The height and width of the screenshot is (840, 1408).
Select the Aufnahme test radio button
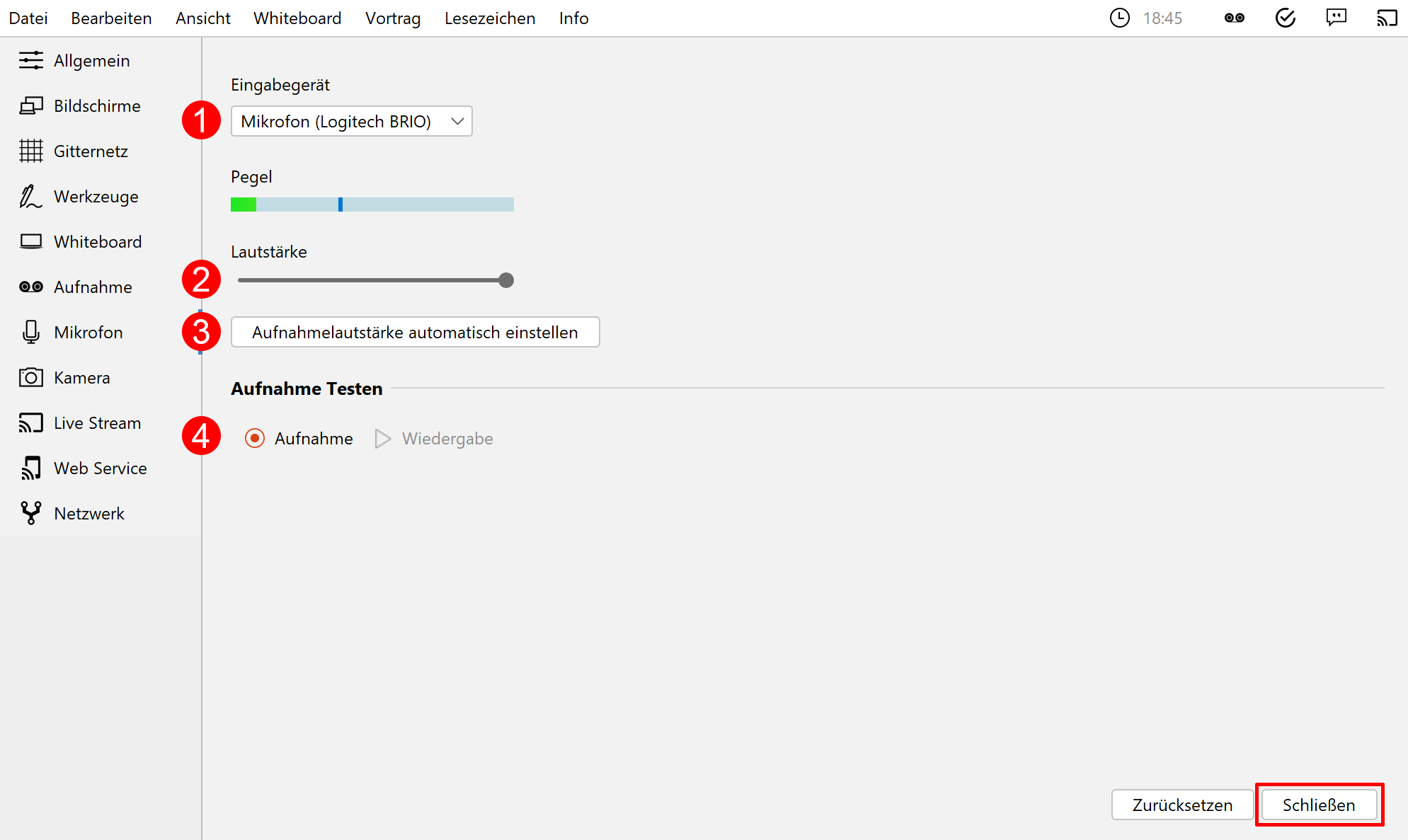[254, 438]
